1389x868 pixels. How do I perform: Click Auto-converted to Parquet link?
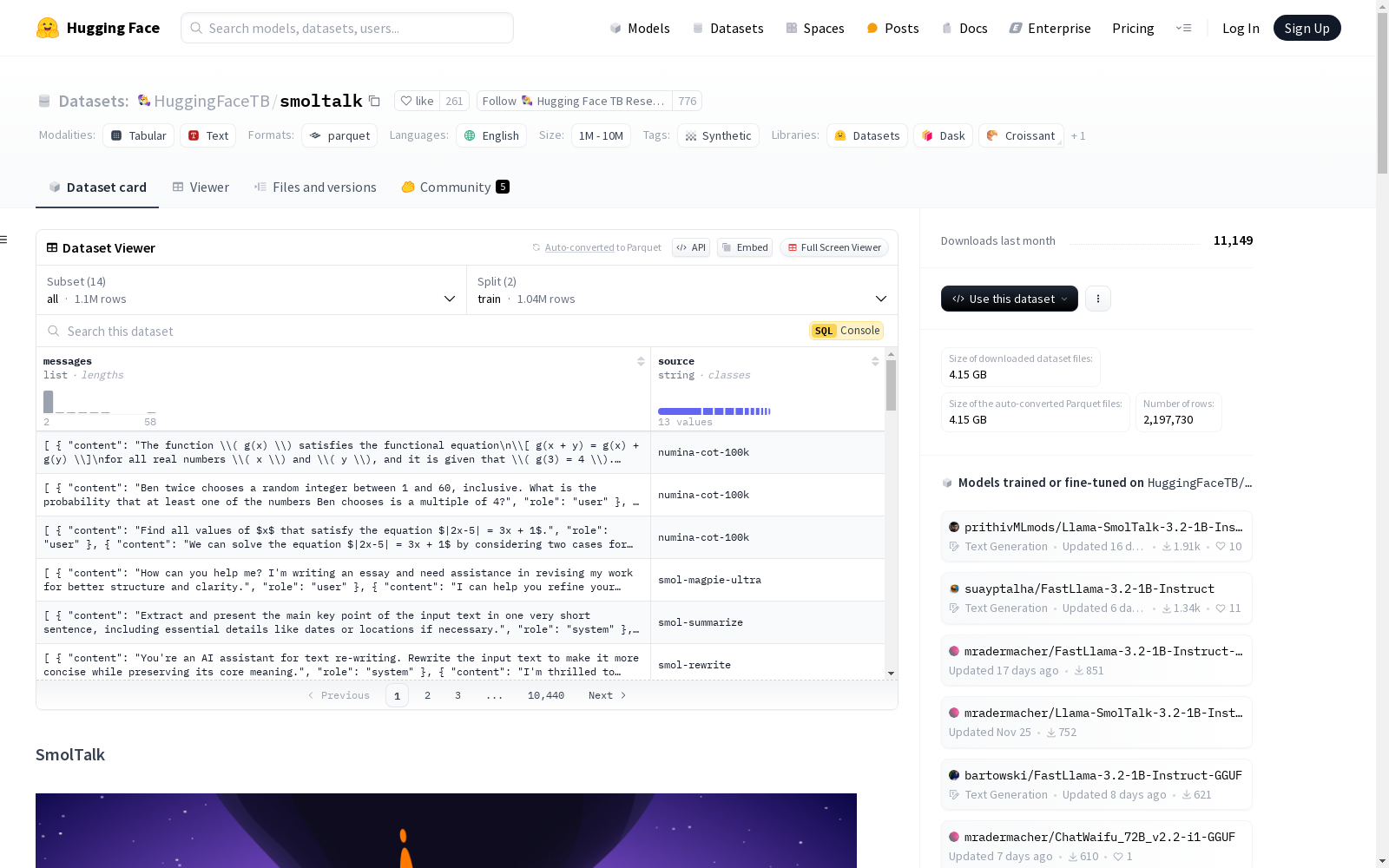[602, 247]
